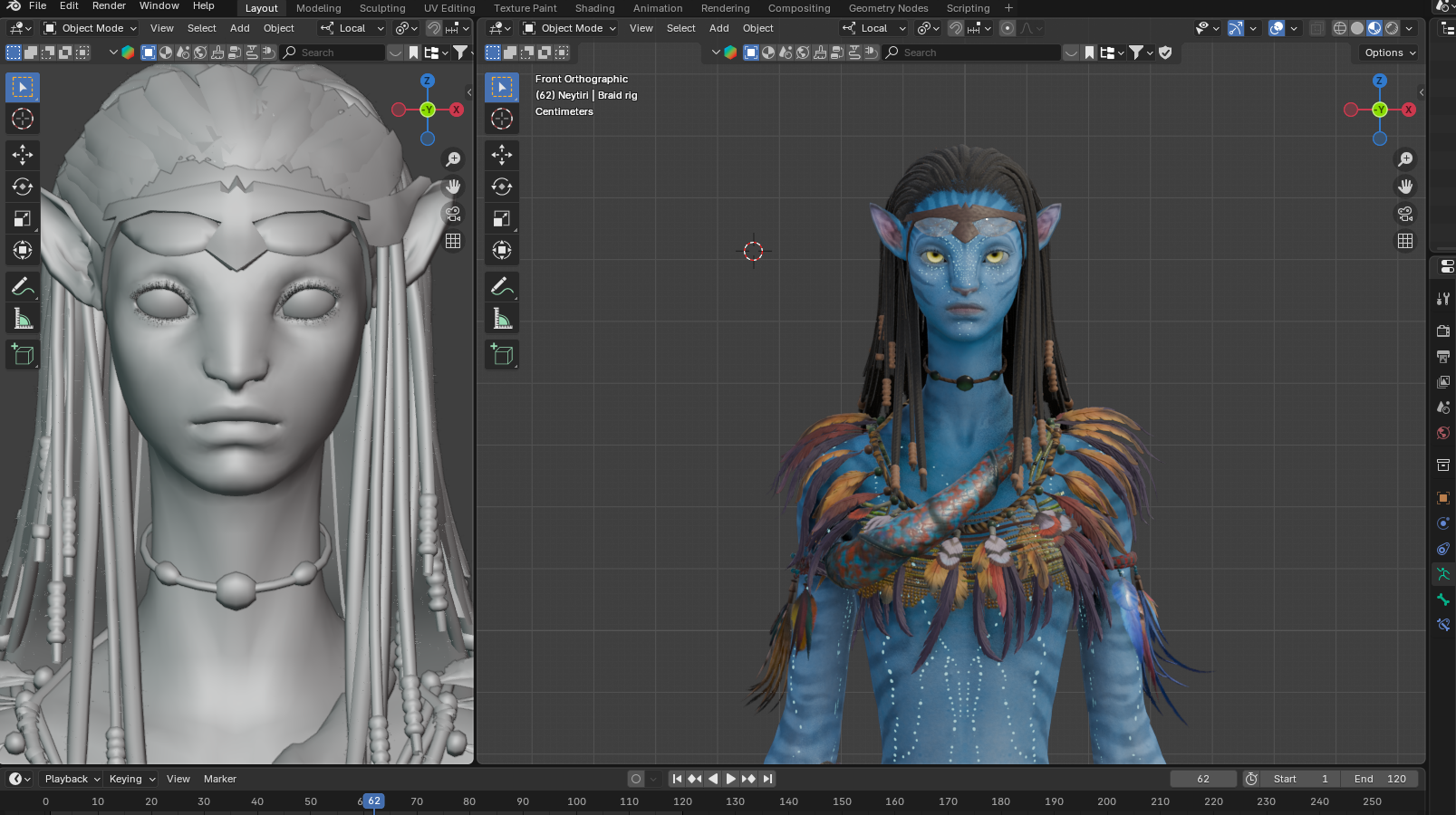This screenshot has height=815, width=1456.
Task: Select the Annotate tool in left viewport
Action: click(23, 286)
